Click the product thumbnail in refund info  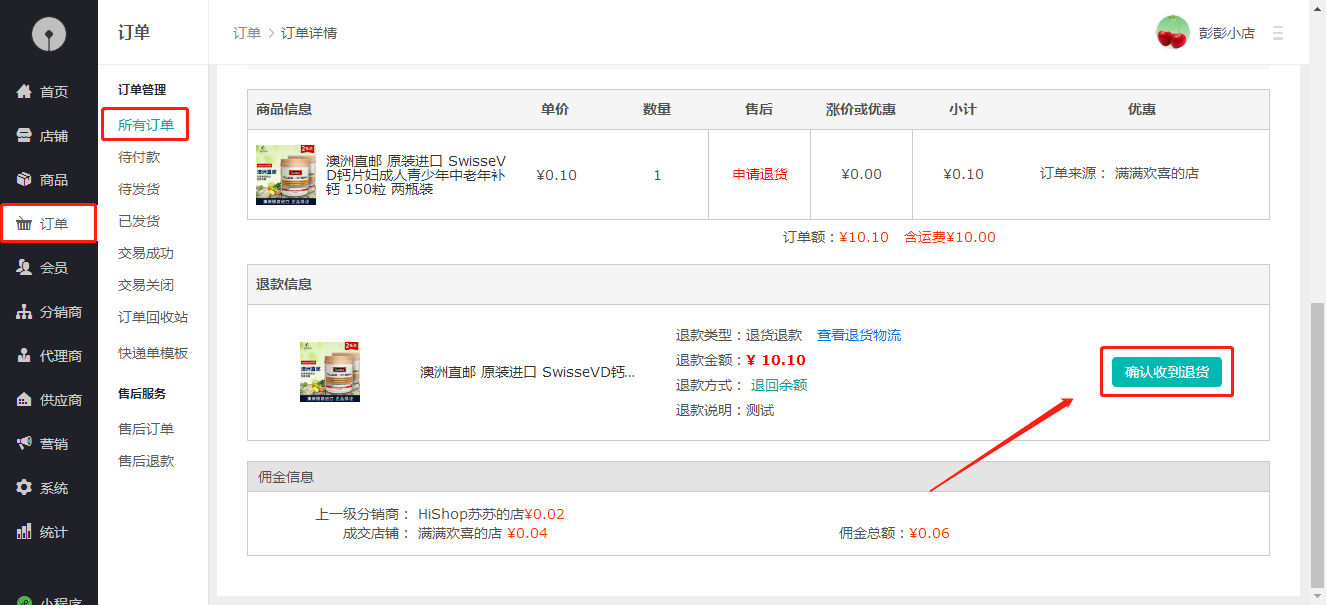click(330, 372)
